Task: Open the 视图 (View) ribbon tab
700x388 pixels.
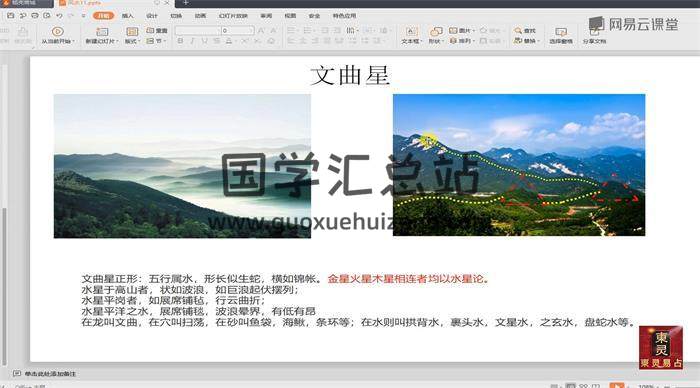Action: 290,16
